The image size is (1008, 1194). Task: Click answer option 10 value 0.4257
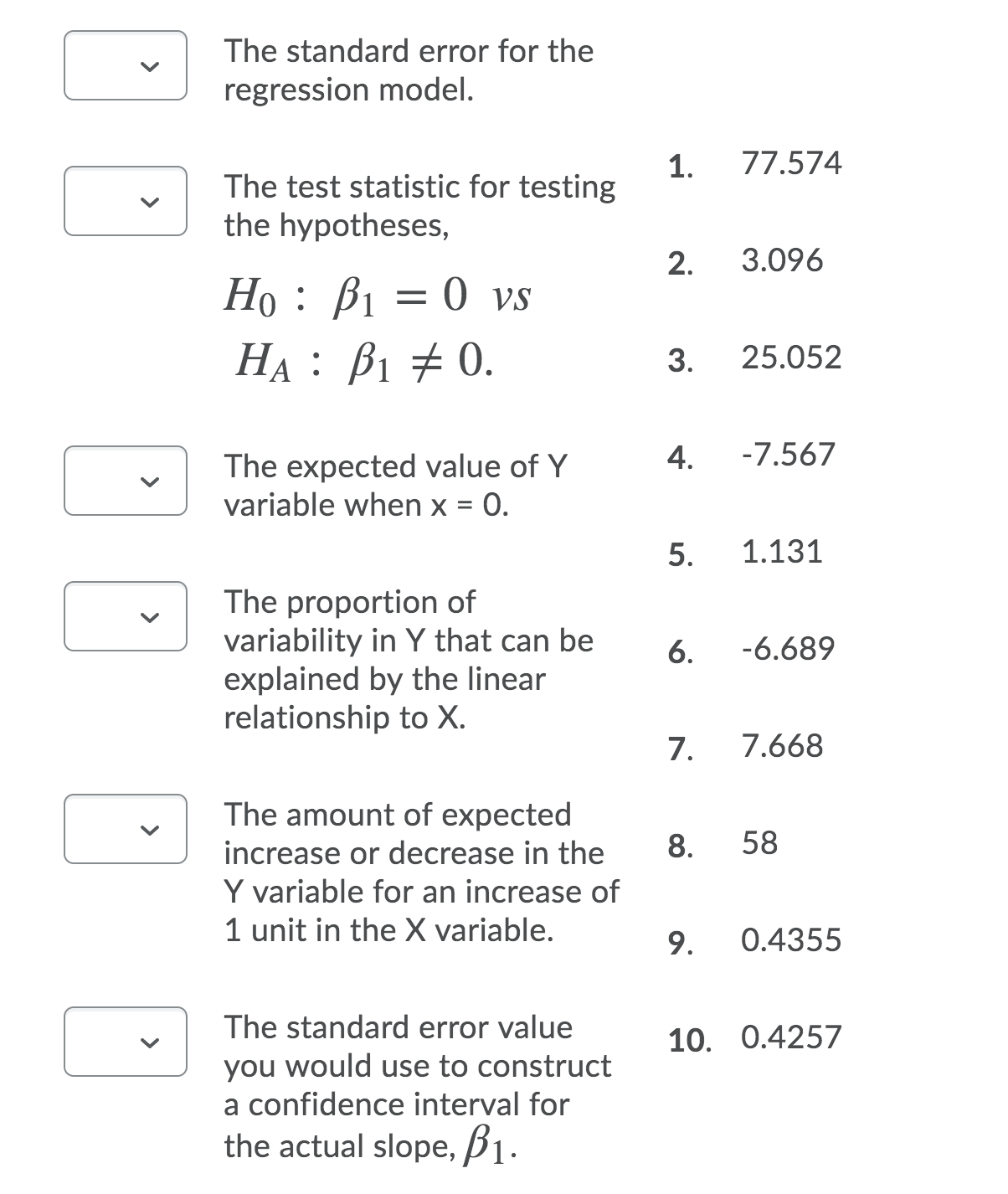[x=791, y=1037]
